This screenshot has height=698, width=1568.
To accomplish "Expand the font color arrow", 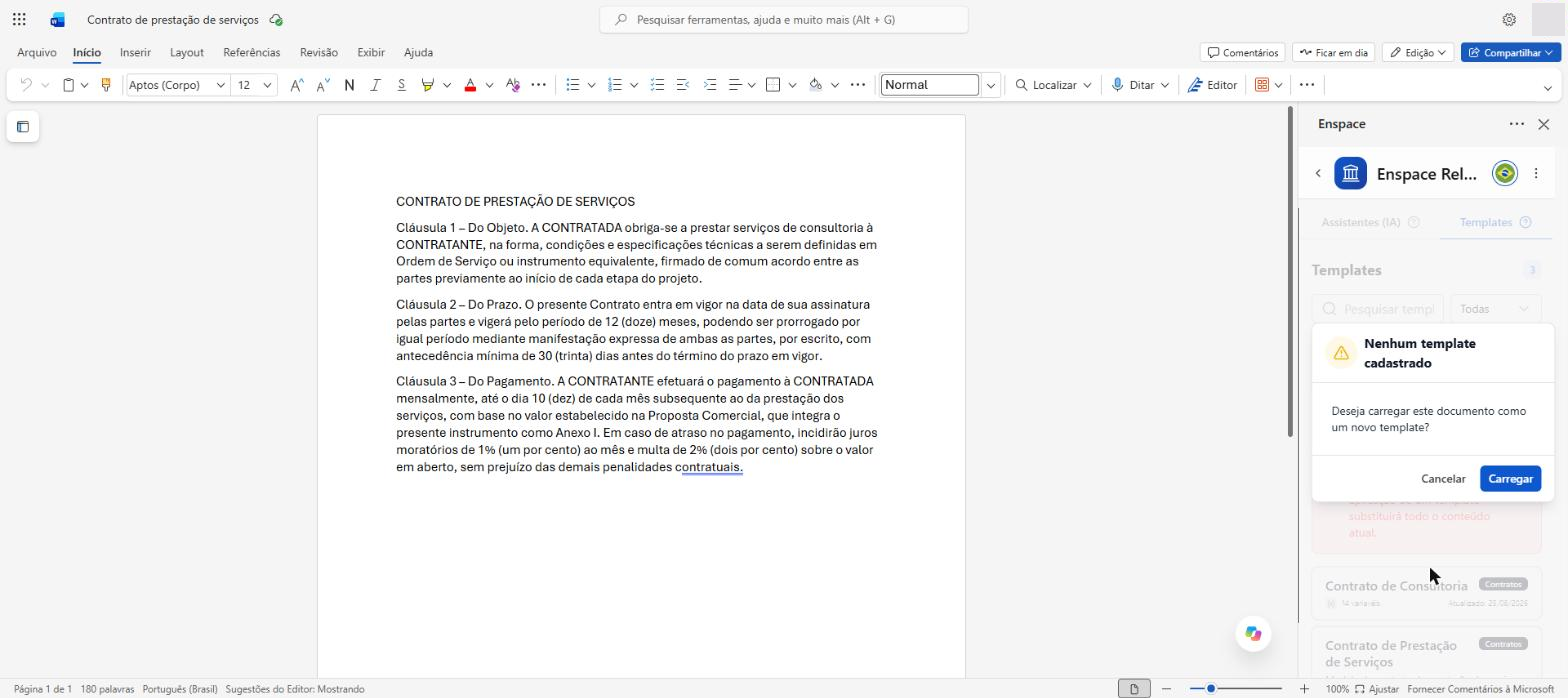I will (489, 85).
